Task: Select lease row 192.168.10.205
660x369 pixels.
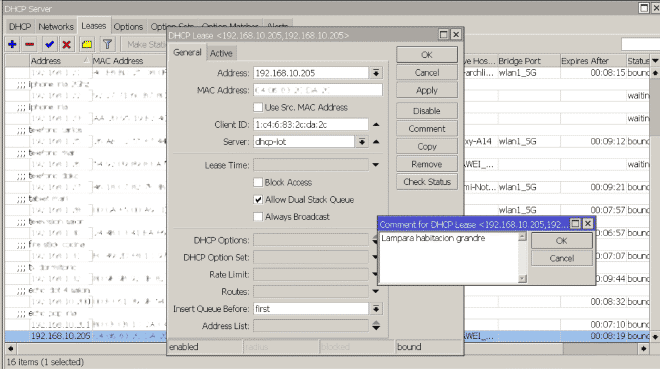Action: (x=86, y=336)
